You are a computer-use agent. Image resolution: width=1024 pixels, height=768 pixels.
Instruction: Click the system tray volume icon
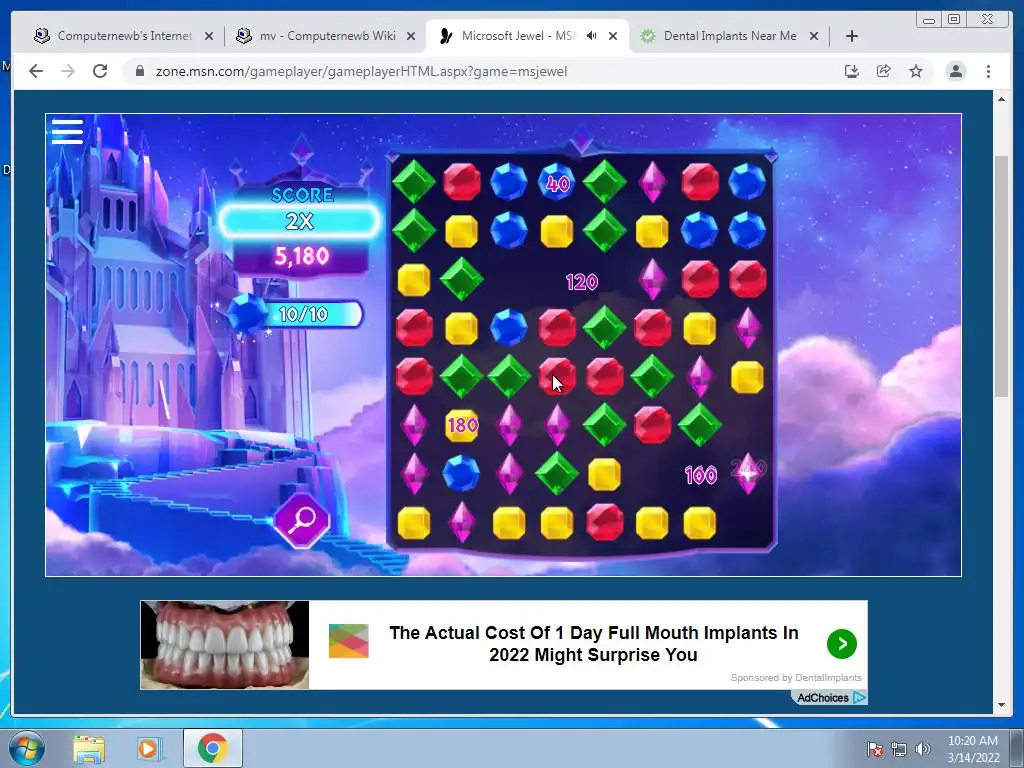point(922,749)
